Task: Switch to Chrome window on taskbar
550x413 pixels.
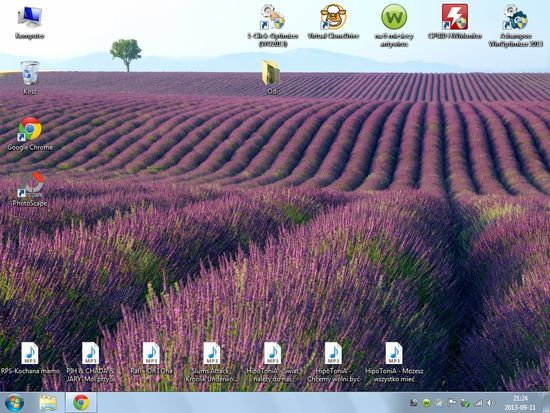Action: pyautogui.click(x=81, y=402)
